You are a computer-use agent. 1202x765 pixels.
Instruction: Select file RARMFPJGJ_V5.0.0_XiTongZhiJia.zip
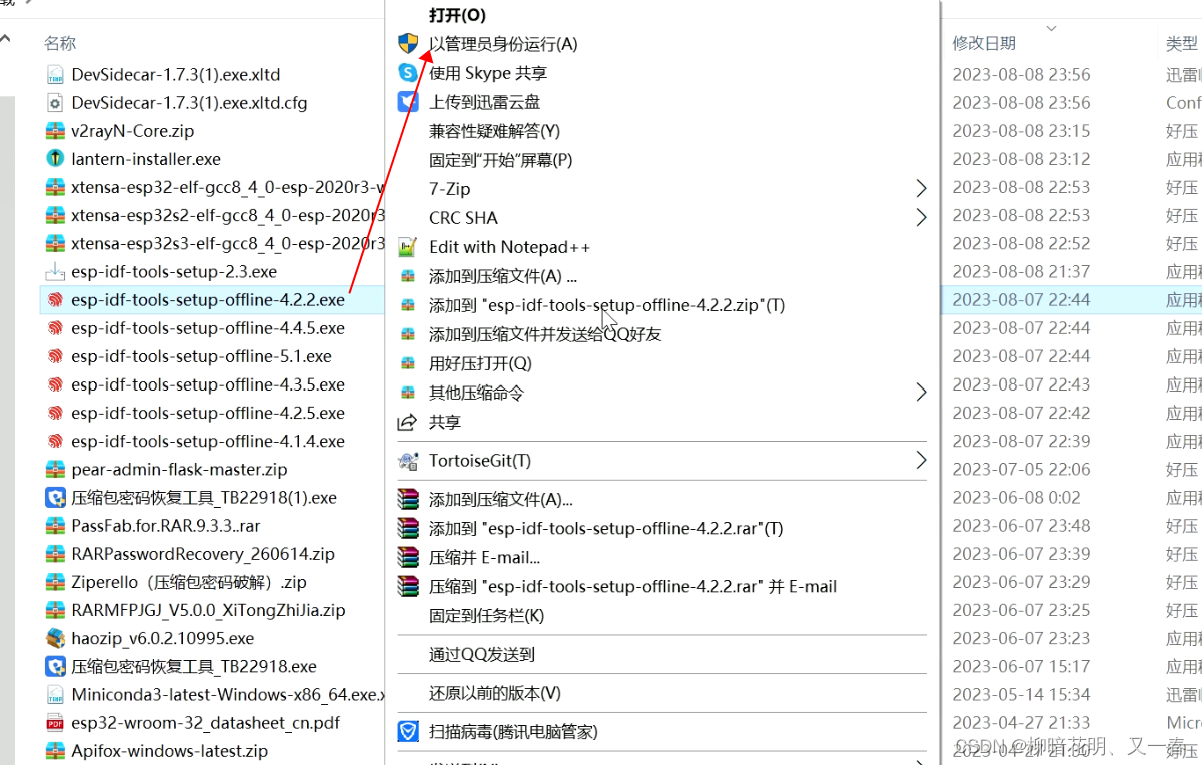[x=208, y=610]
